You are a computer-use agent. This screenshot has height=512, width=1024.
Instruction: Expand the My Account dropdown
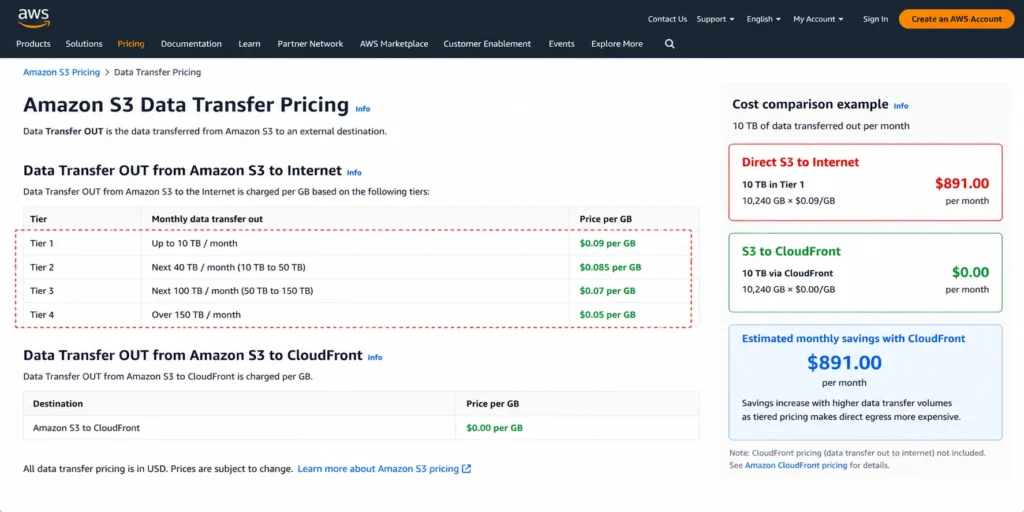click(x=818, y=19)
